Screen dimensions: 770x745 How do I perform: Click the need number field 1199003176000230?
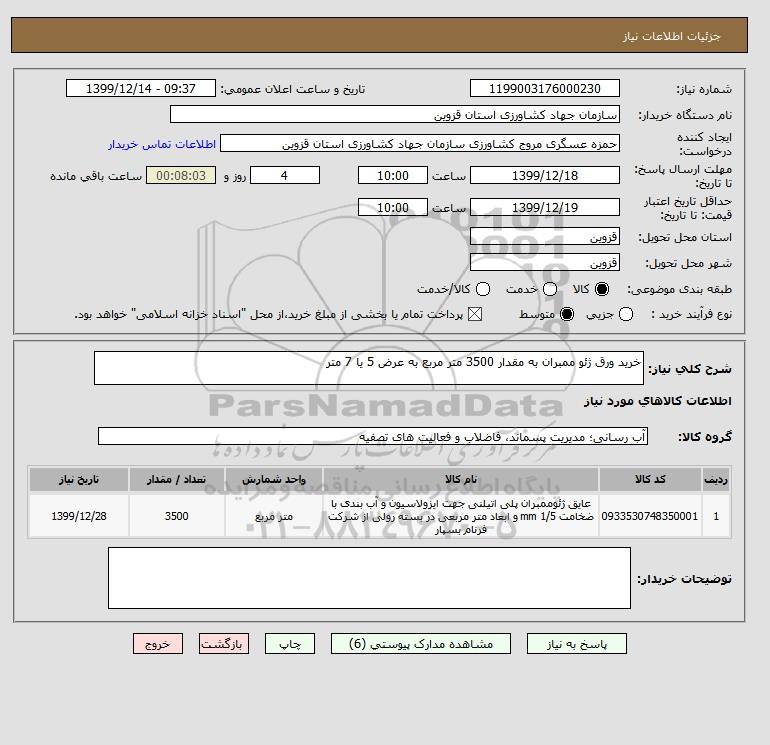coord(545,89)
